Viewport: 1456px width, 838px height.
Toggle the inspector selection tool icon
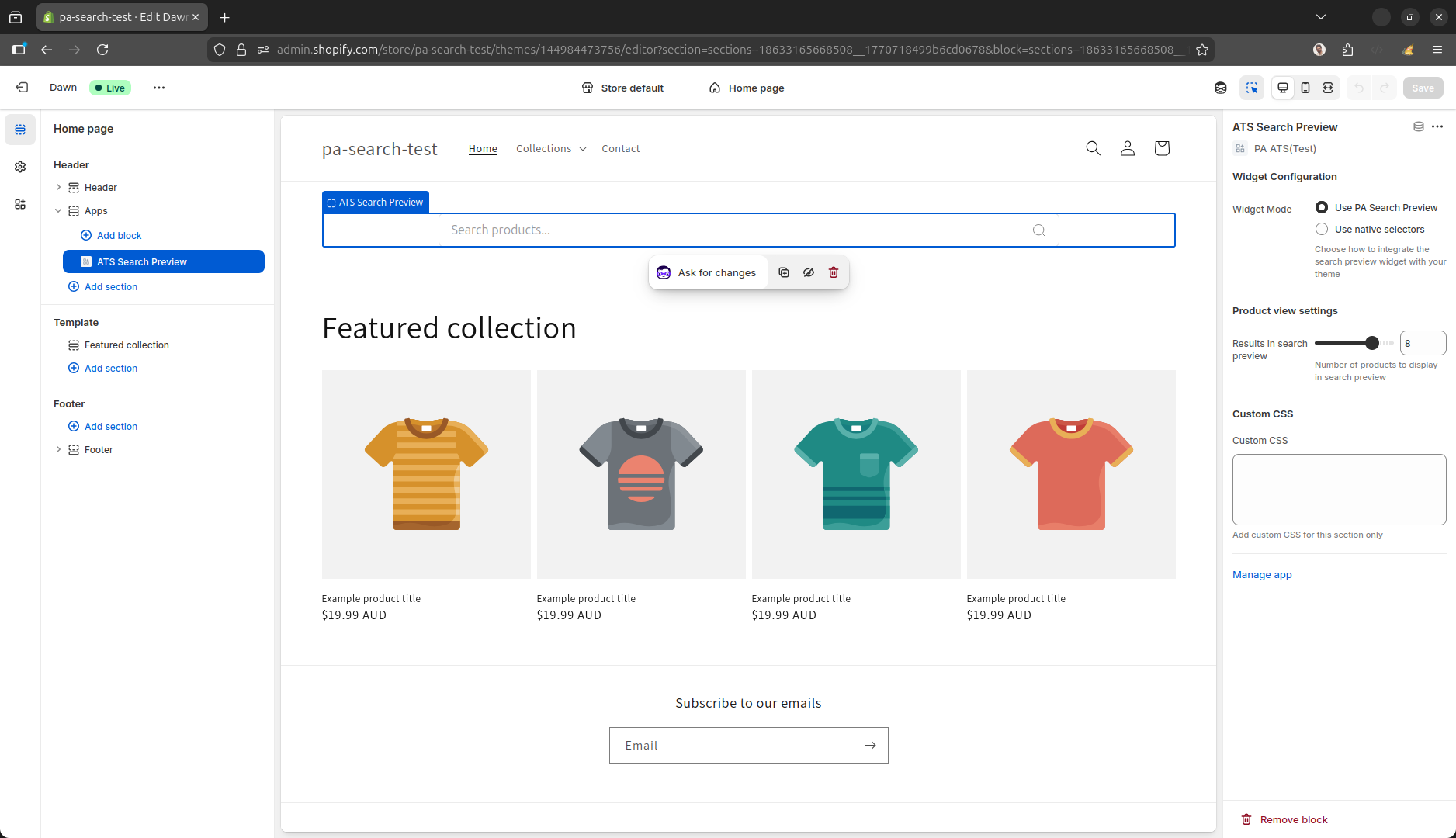[x=1252, y=88]
